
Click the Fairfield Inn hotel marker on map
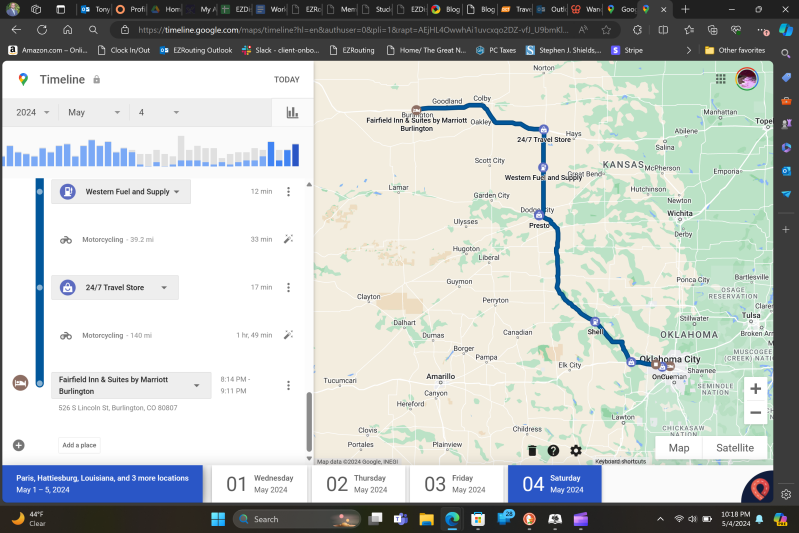click(416, 110)
